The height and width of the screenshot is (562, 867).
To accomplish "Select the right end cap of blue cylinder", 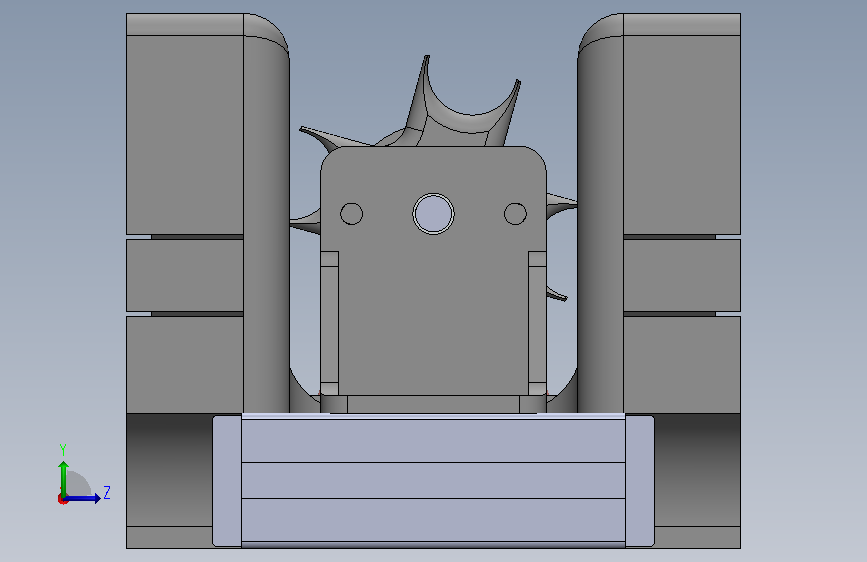I will pos(640,481).
